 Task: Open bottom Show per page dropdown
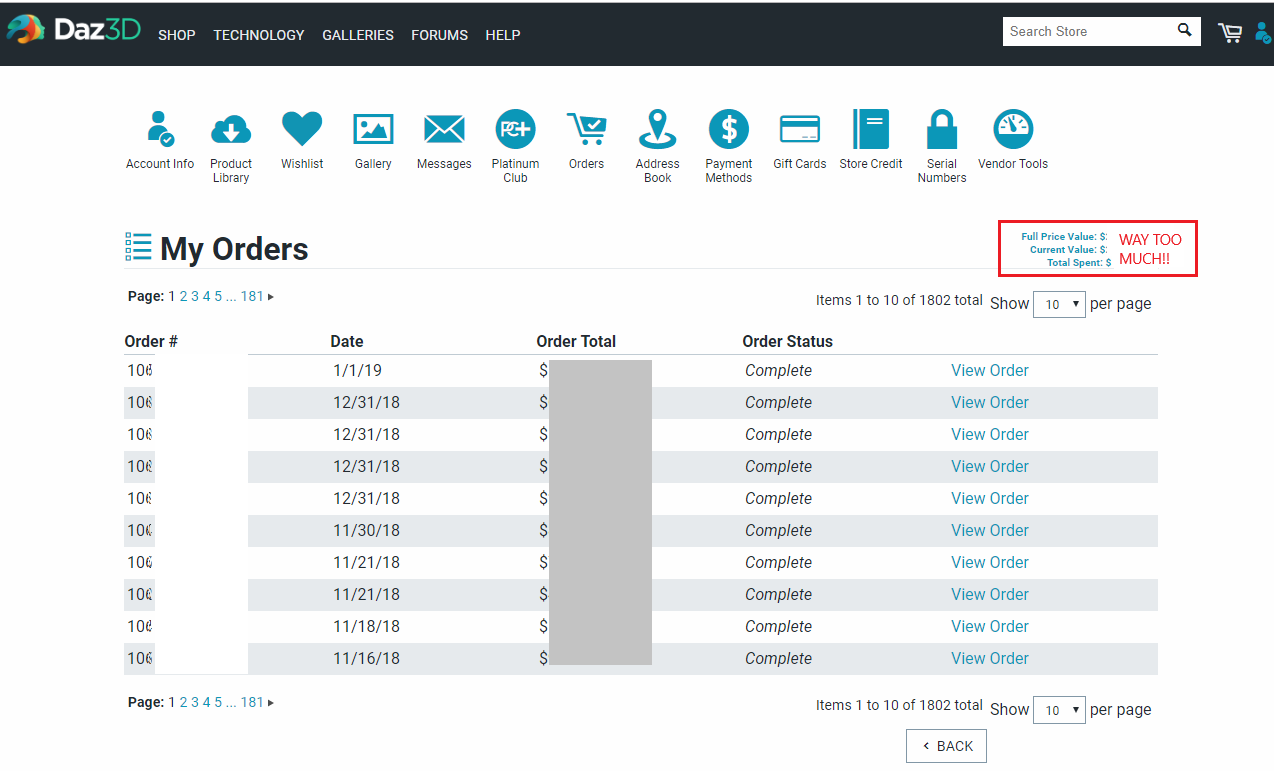click(1059, 710)
